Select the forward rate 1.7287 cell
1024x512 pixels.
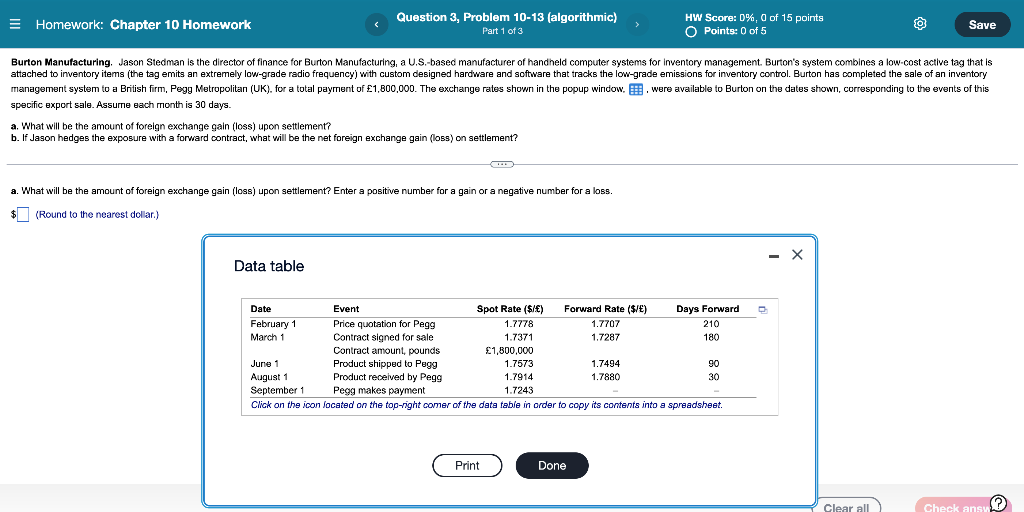605,337
